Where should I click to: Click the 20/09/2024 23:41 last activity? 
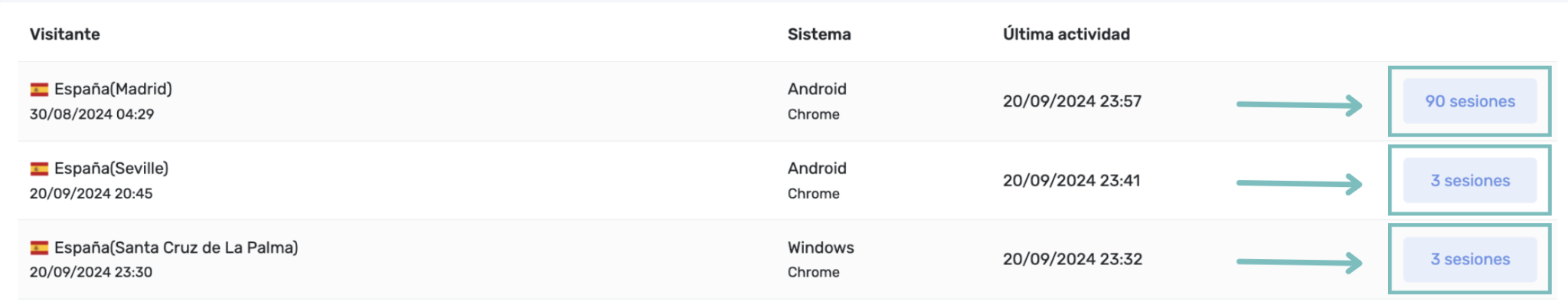click(1072, 180)
